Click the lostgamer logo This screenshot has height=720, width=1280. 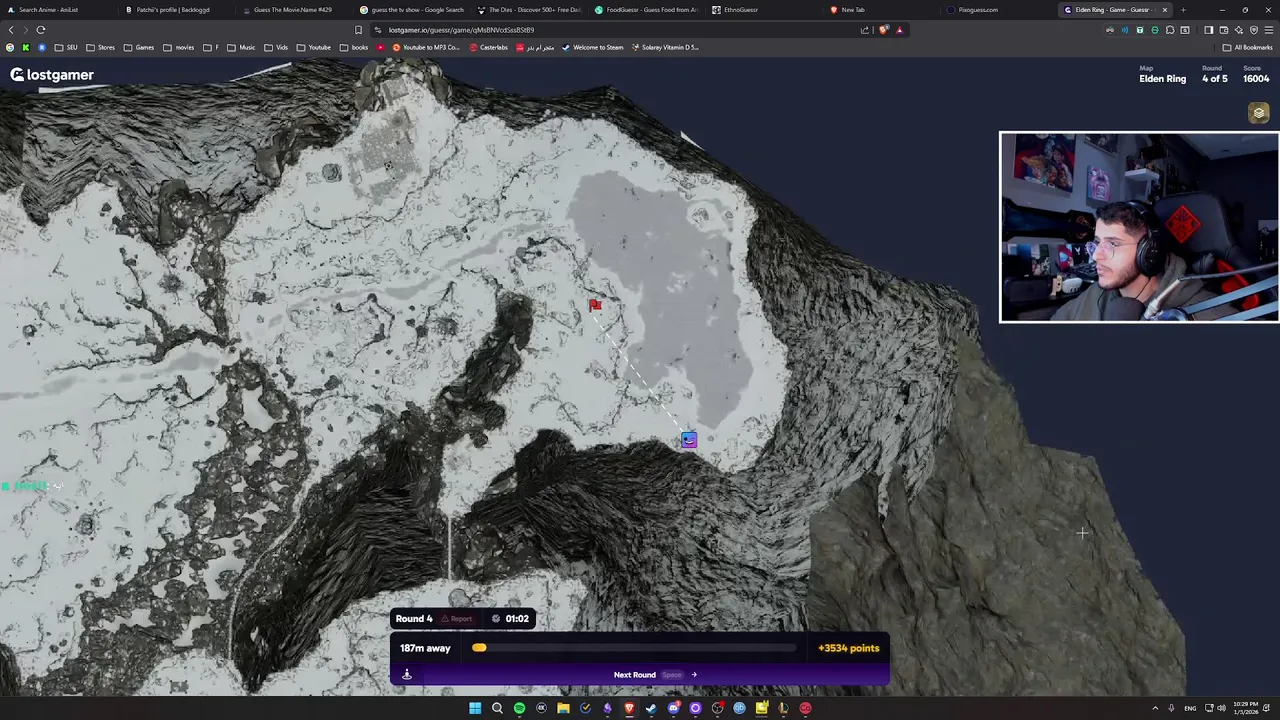point(52,75)
